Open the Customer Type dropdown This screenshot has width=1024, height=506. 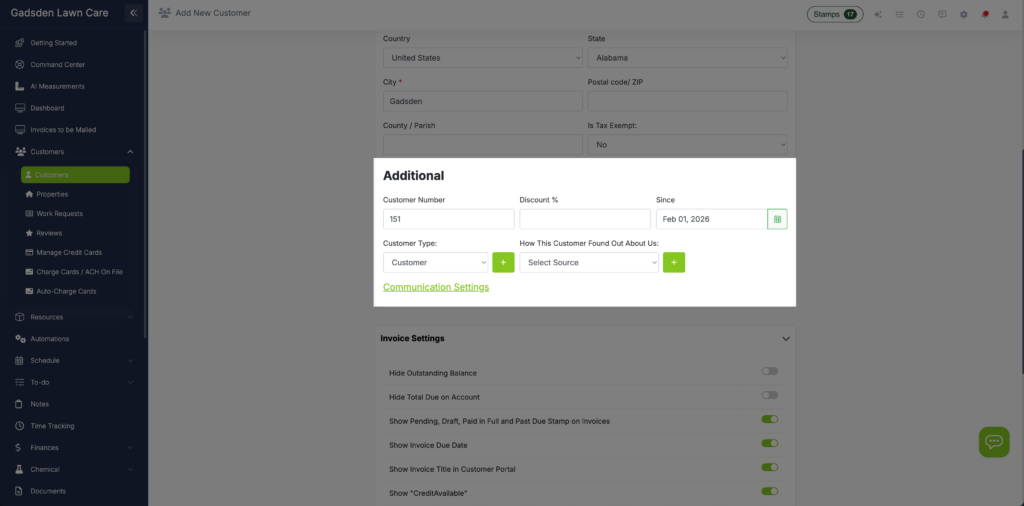[435, 262]
